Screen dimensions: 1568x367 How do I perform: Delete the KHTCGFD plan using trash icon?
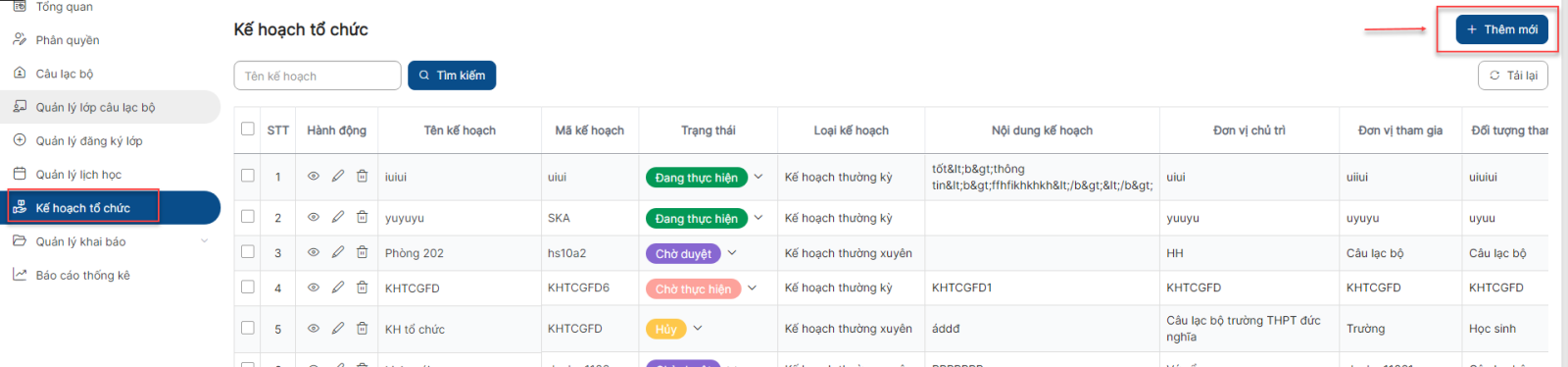(362, 288)
